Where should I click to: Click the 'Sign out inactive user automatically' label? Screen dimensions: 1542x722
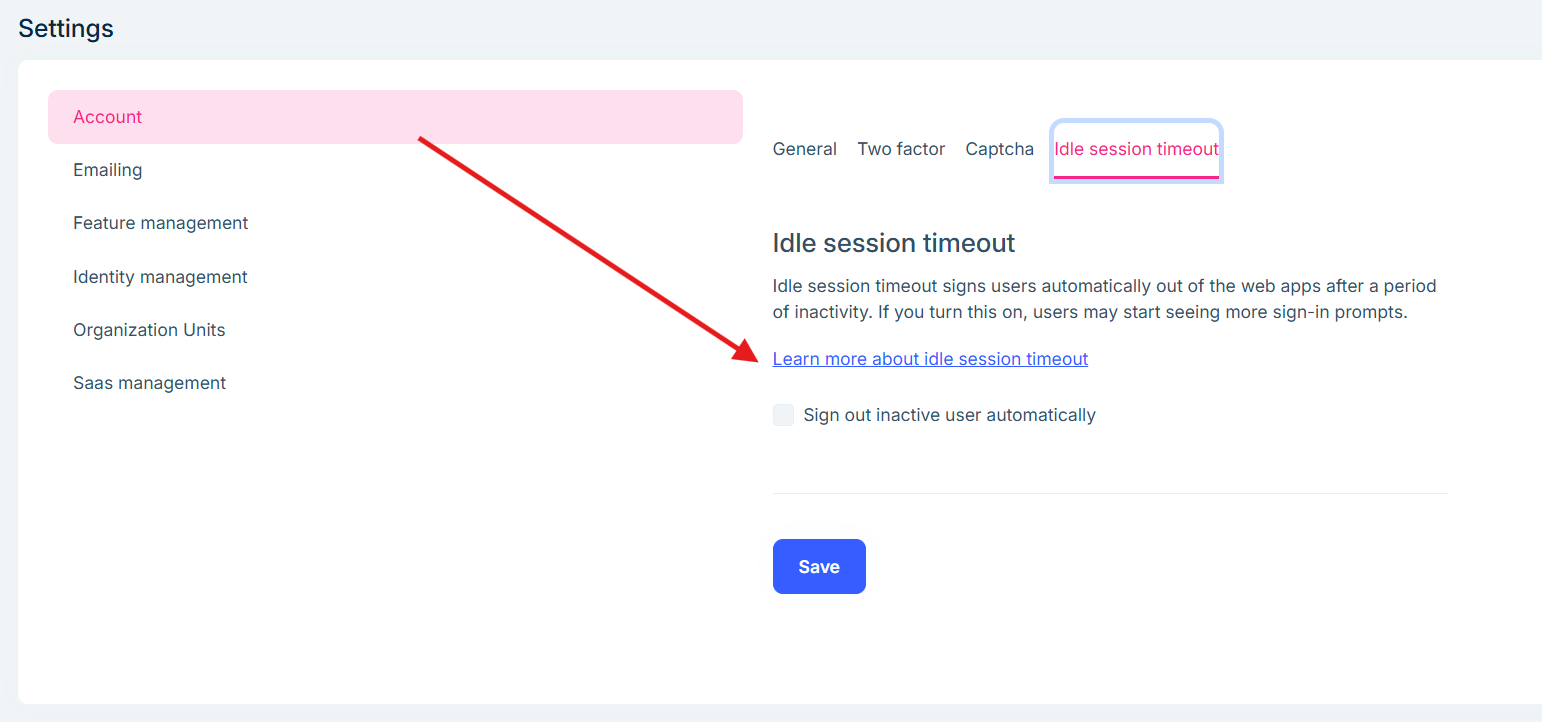click(949, 415)
